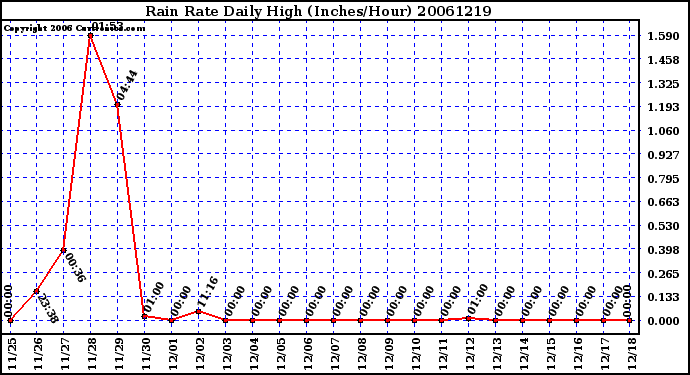Click the 11/29 date label

119,354
